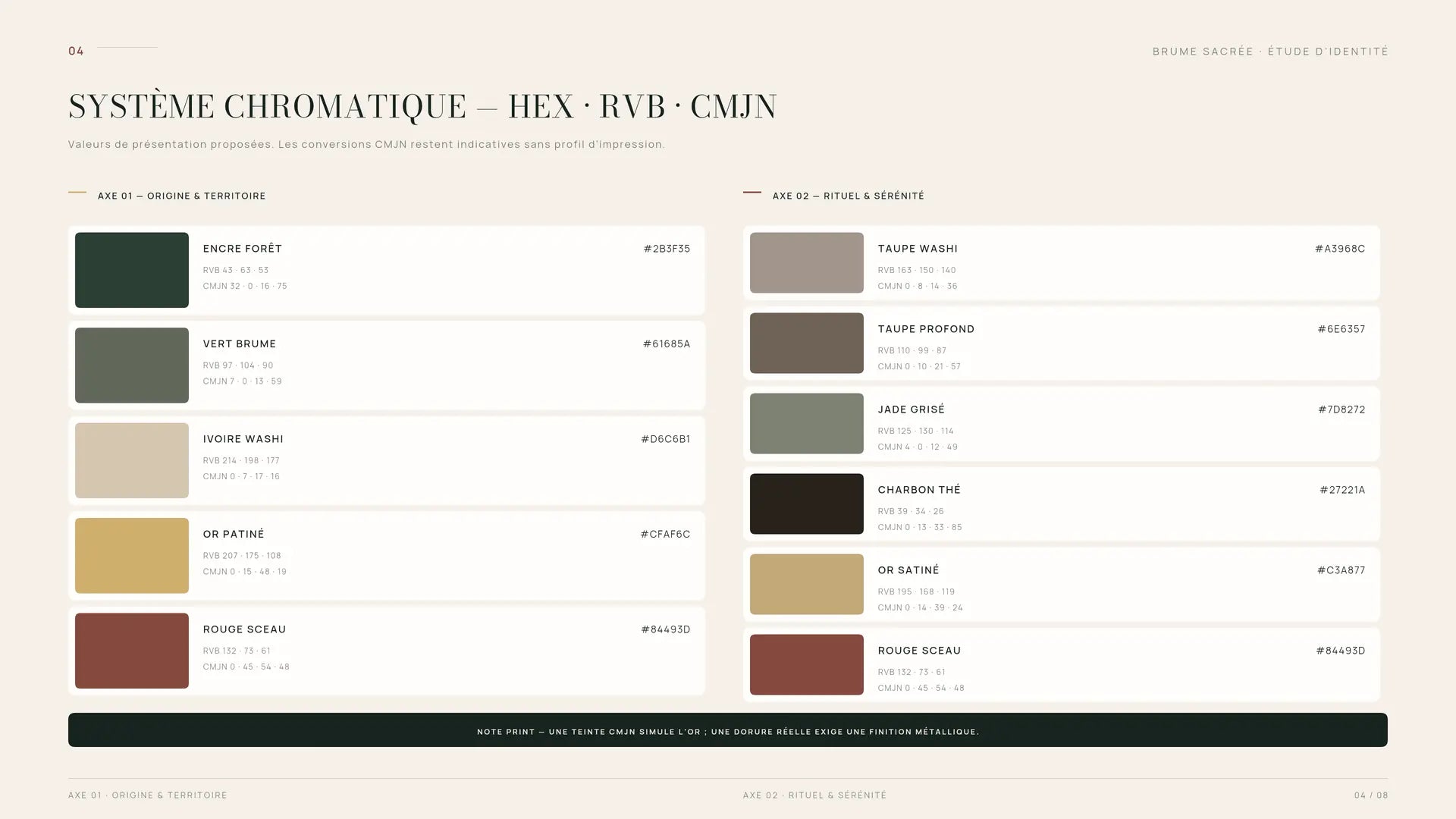
Task: Click the "RVB 207 · 175 · 108" value
Action: pos(242,556)
